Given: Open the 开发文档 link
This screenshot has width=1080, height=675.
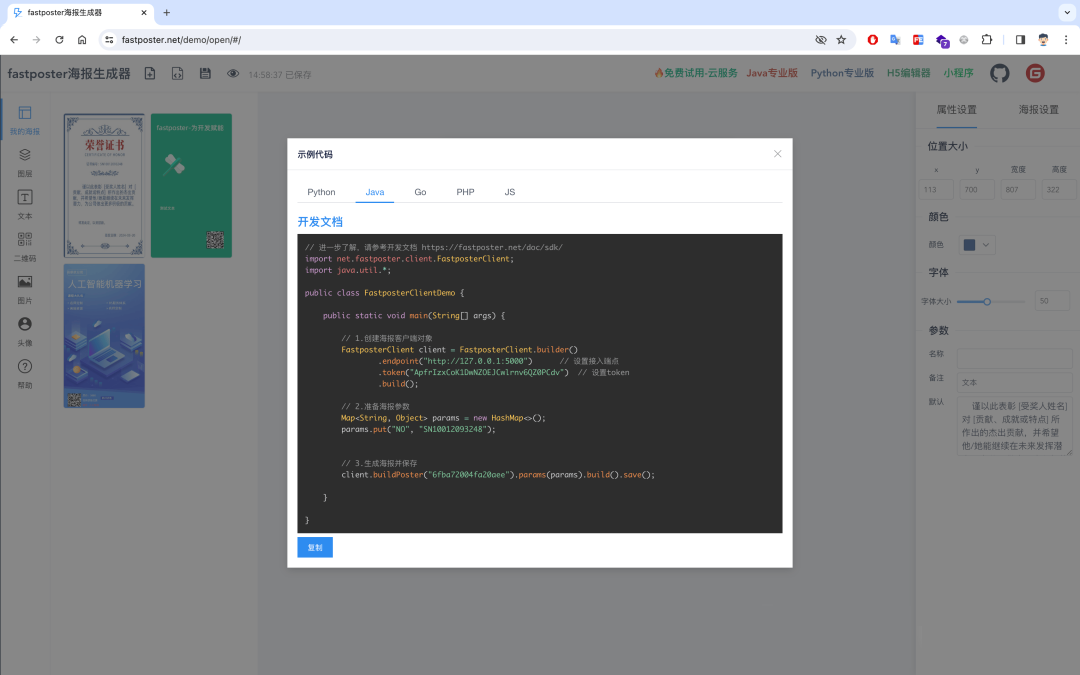Looking at the screenshot, I should (x=320, y=222).
